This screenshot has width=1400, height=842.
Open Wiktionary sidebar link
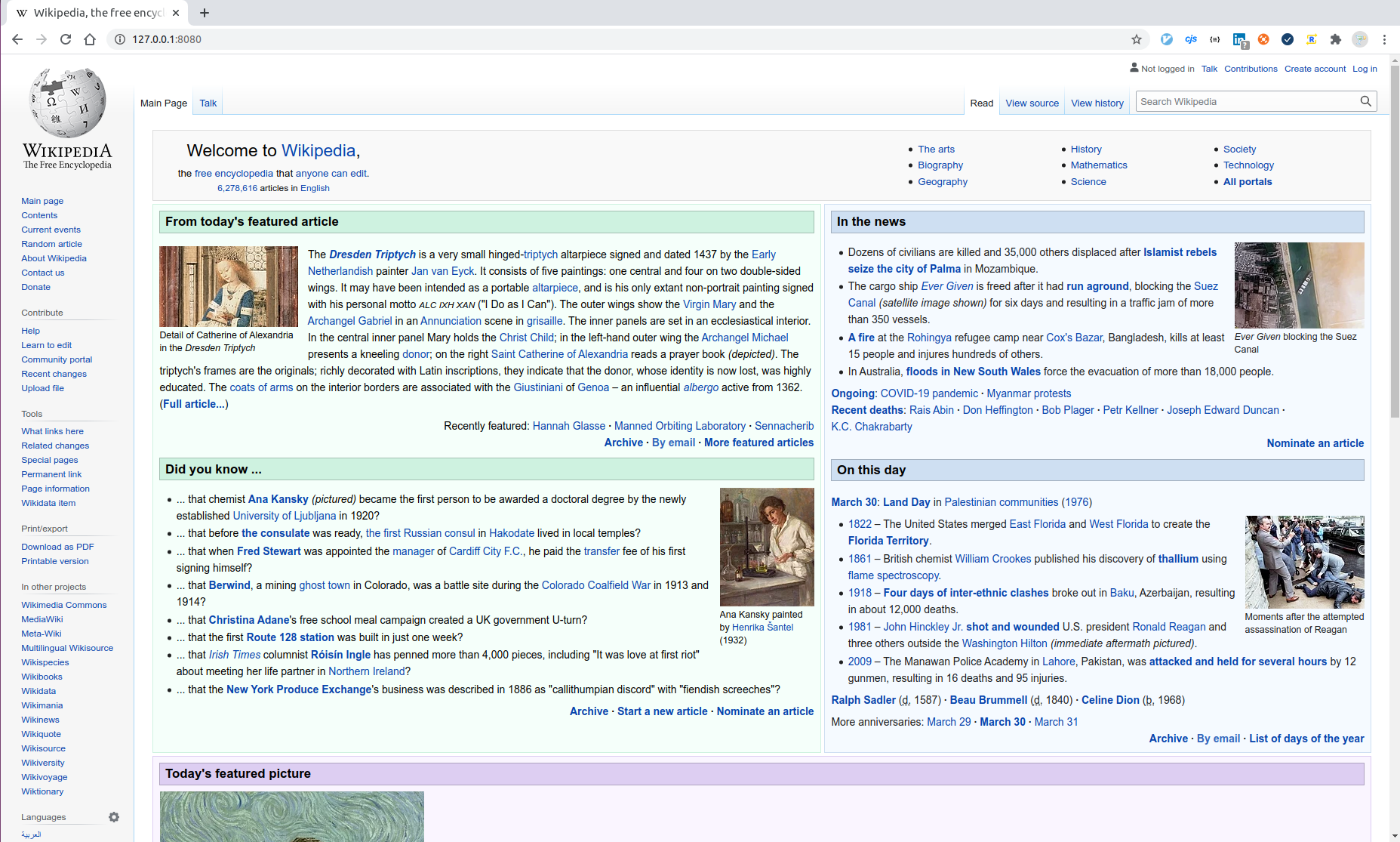coord(42,791)
